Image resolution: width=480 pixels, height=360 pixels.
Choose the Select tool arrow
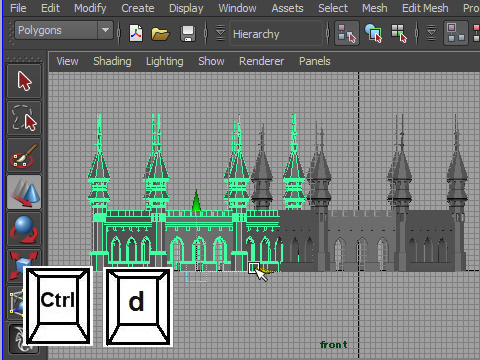pos(24,81)
